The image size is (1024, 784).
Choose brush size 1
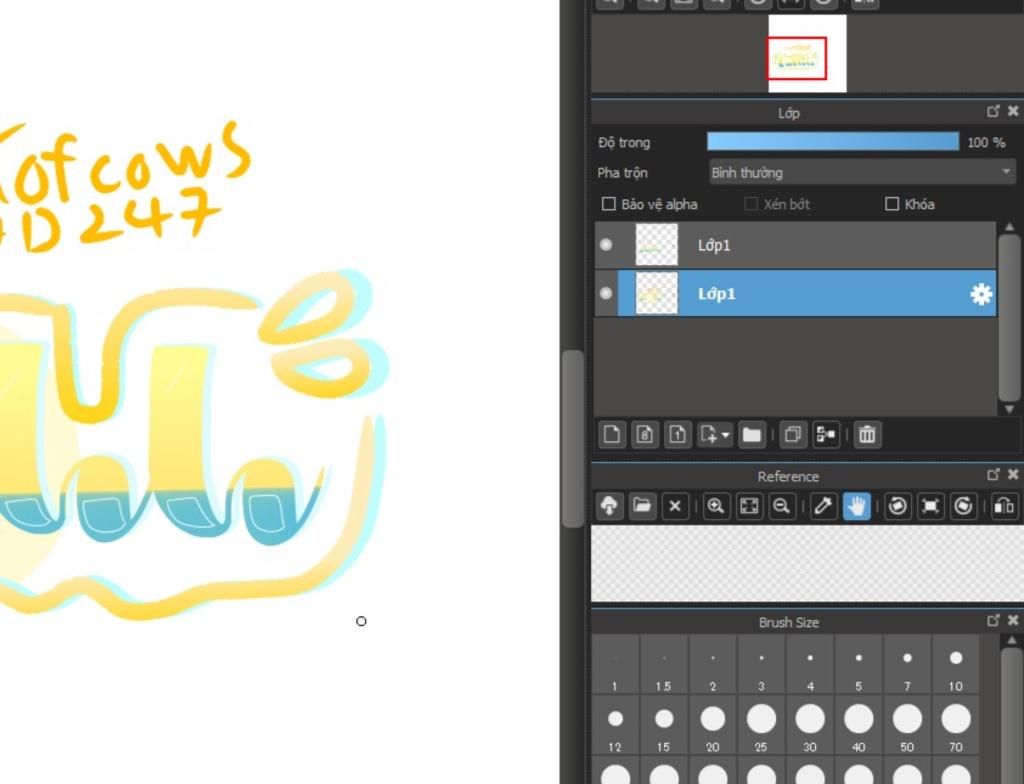(615, 664)
